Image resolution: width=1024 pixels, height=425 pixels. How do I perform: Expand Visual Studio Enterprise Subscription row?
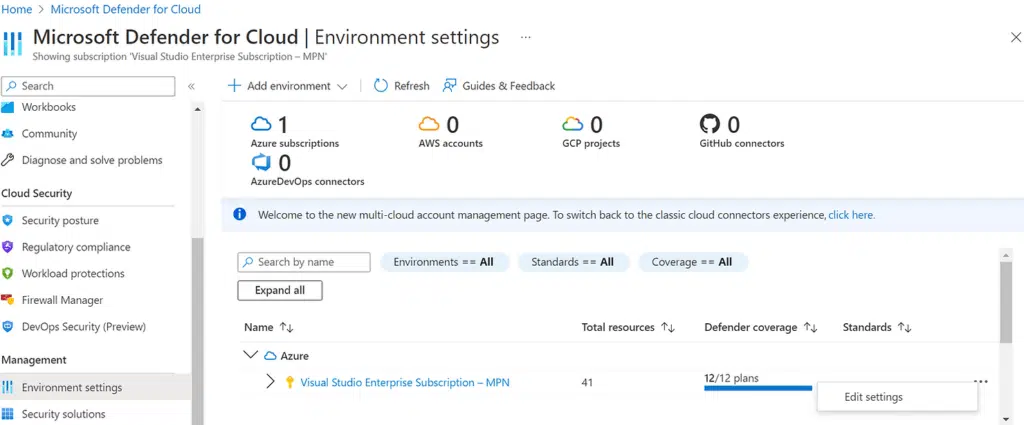pos(270,382)
